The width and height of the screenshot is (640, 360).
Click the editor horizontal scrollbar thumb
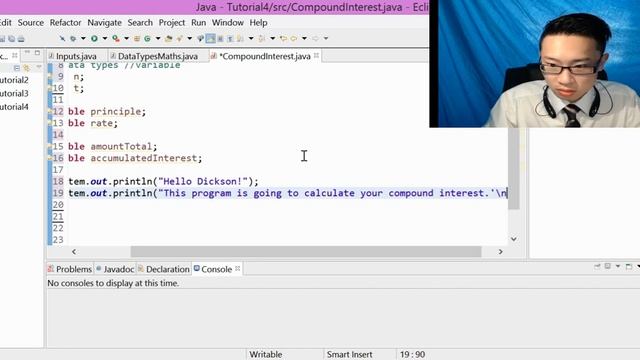coord(306,252)
